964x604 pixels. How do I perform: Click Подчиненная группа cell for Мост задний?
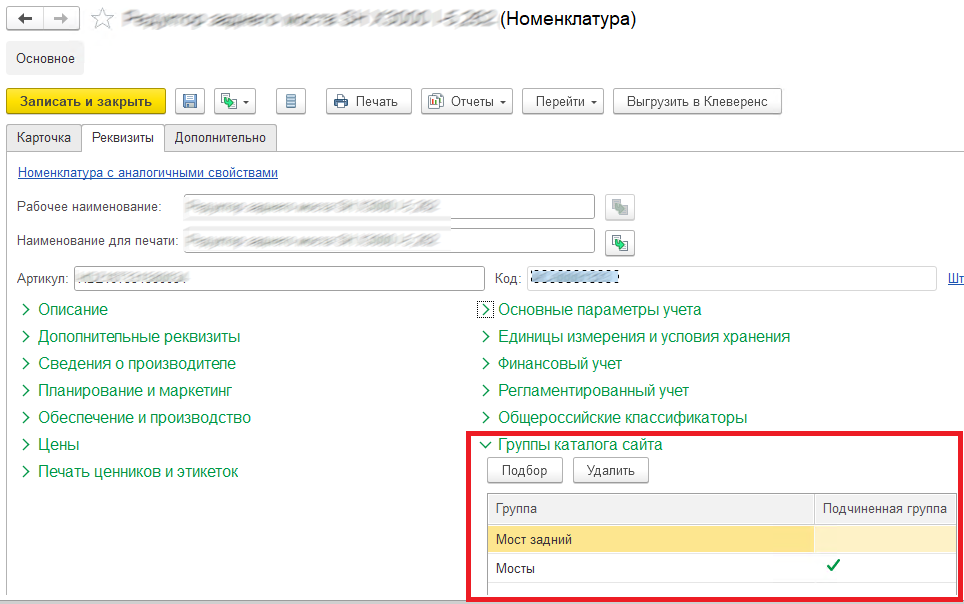[885, 539]
